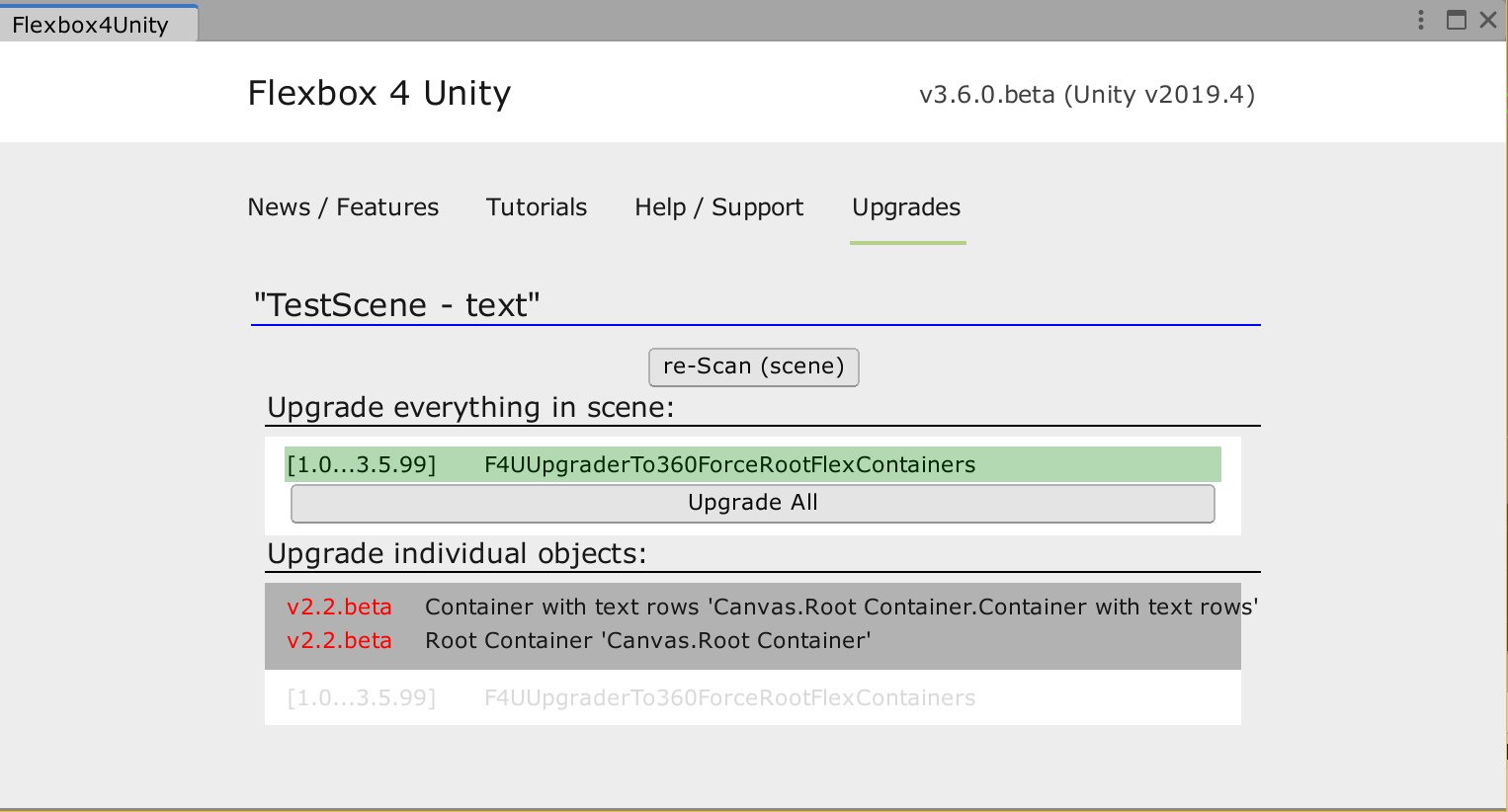Click the 'Upgrade individual objects:' heading
This screenshot has height=812, width=1508.
(457, 553)
